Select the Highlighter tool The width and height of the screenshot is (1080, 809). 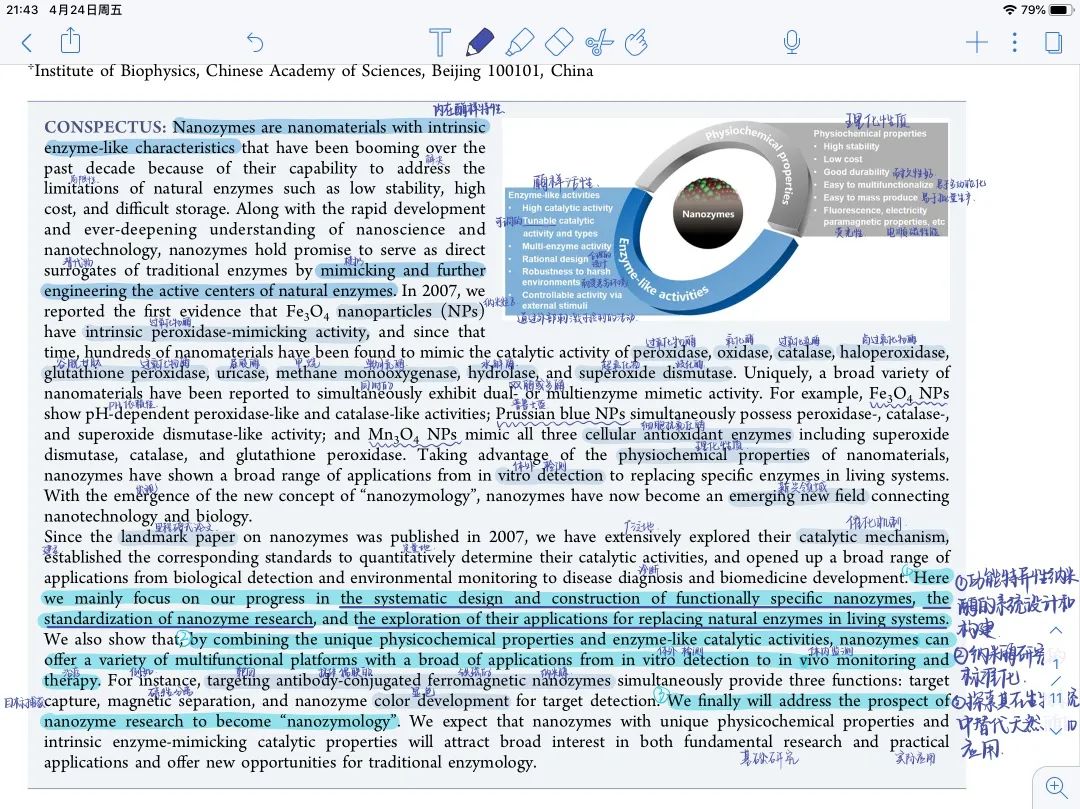(519, 42)
